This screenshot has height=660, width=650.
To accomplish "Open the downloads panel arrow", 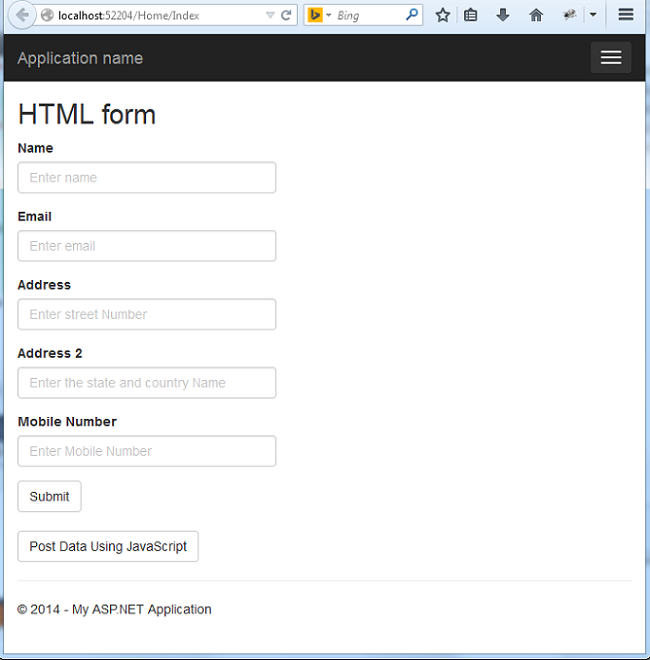I will [503, 16].
